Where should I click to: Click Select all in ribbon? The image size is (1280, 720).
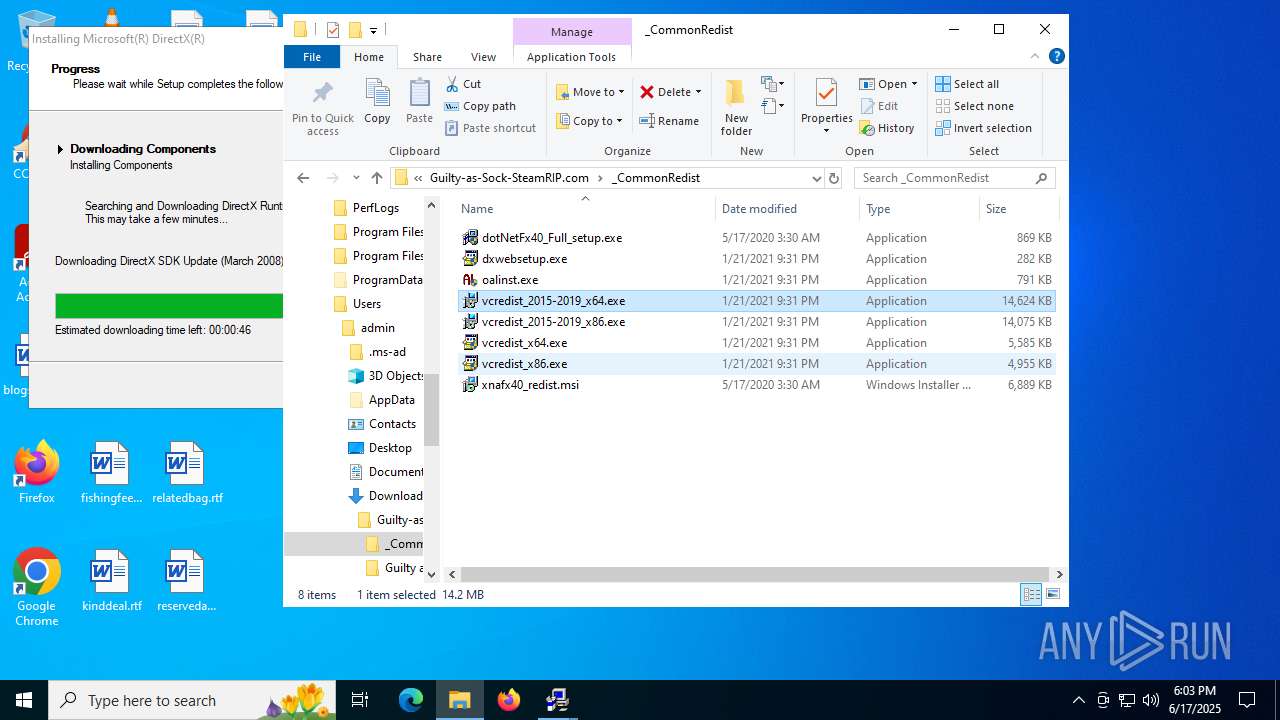click(x=967, y=84)
